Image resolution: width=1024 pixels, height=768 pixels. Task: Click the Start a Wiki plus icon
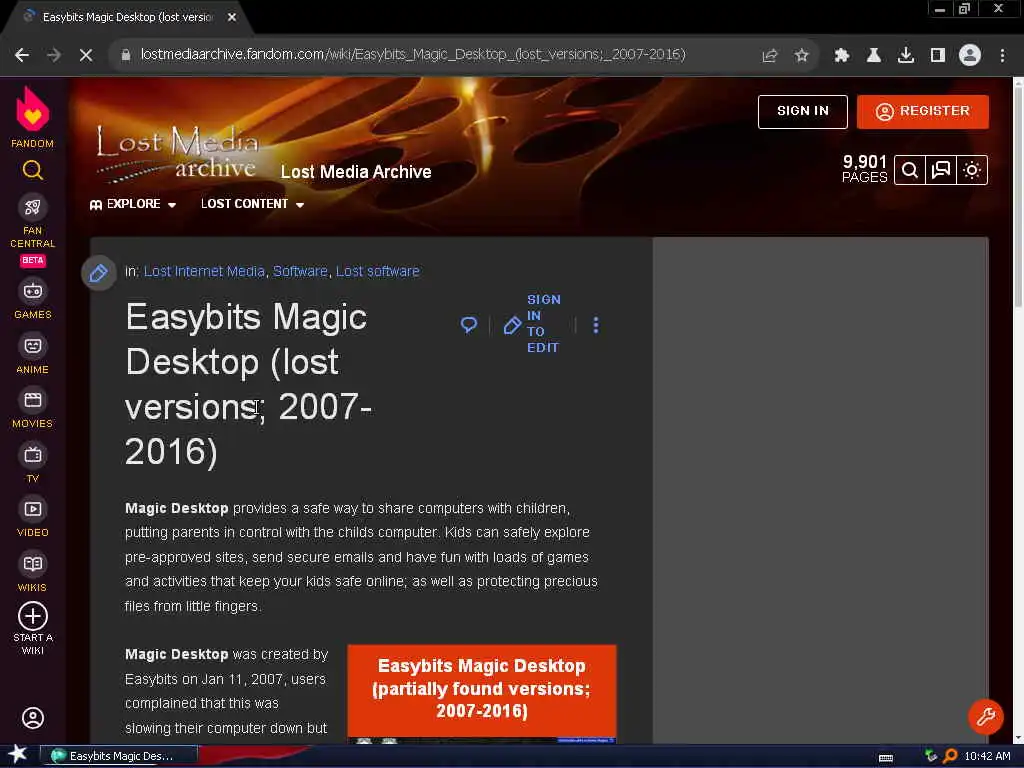pos(33,616)
